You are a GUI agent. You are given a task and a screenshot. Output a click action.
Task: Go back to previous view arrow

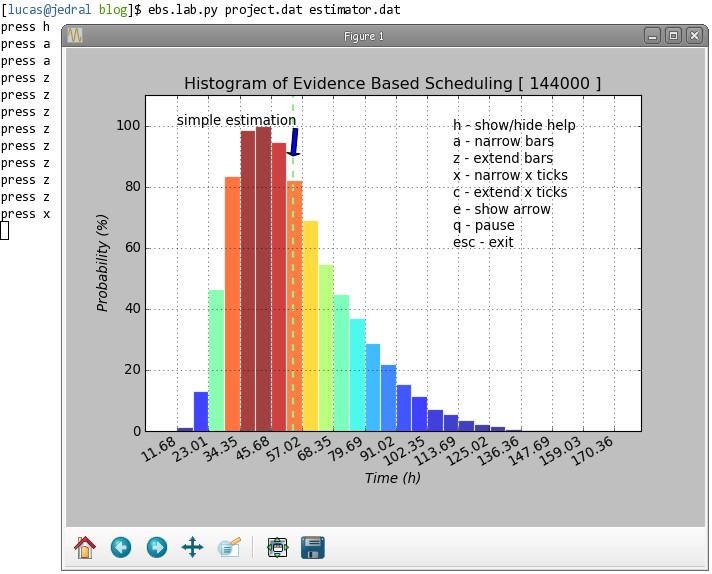121,547
